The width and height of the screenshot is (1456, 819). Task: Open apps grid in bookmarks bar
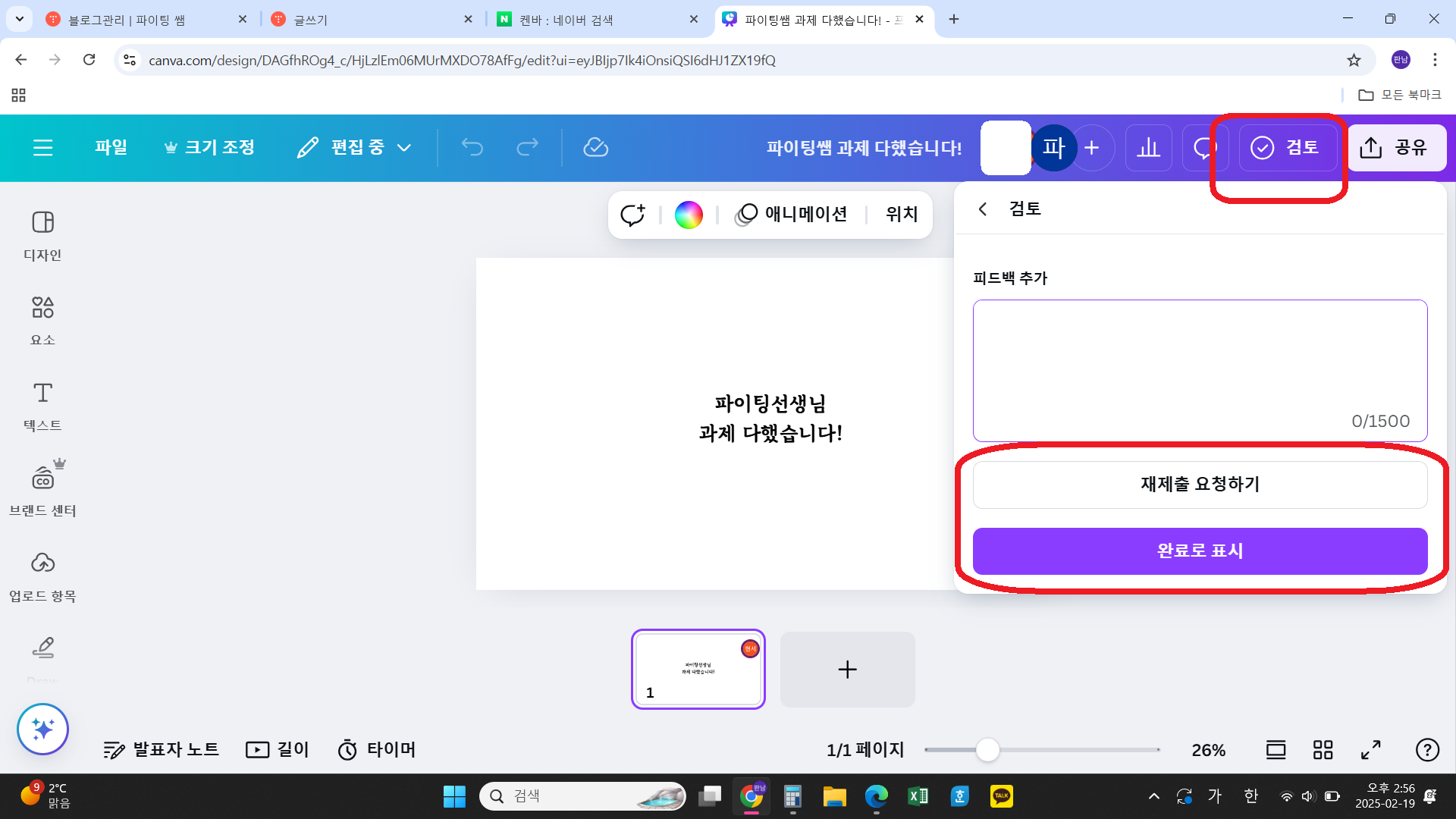pos(19,95)
